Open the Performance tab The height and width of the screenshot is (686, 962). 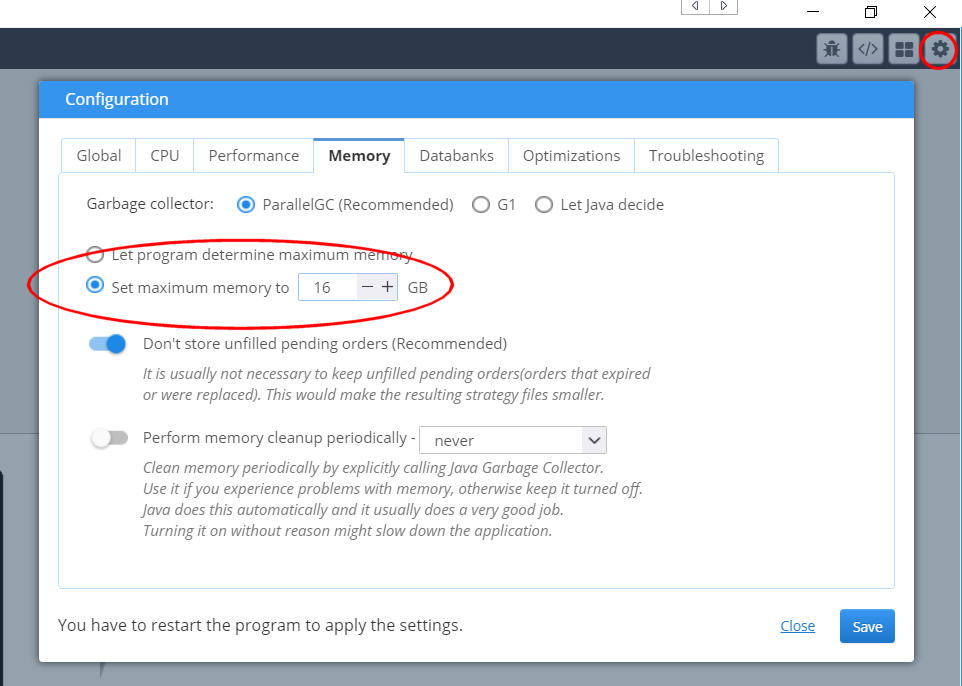pos(253,156)
